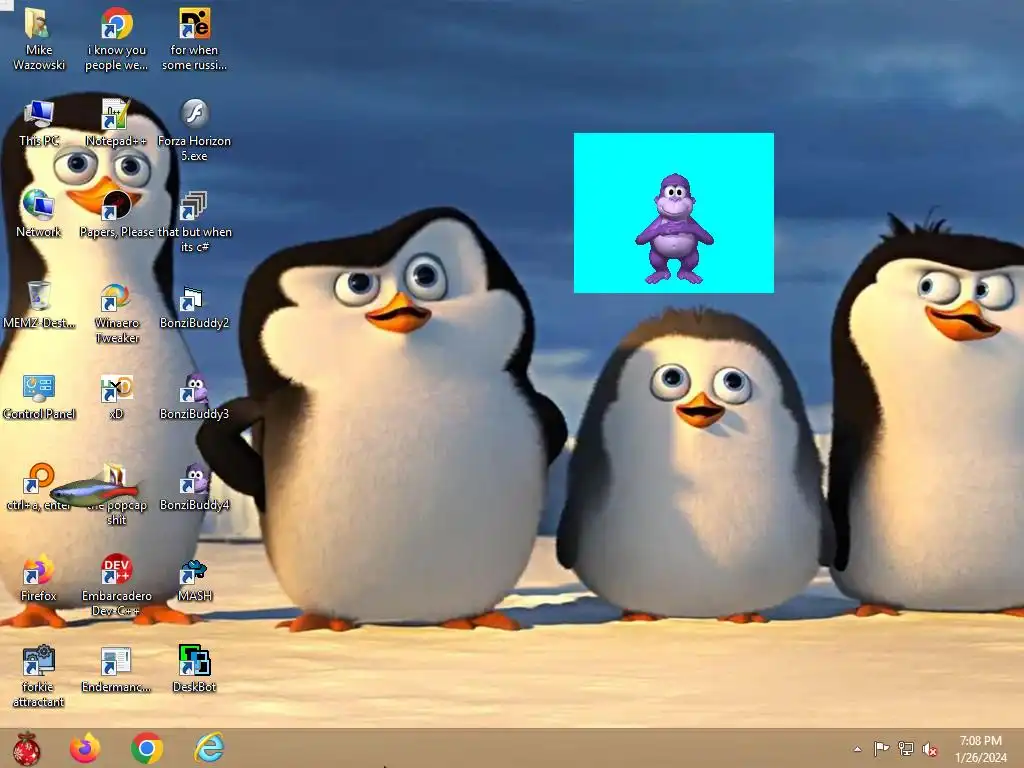Select the Network desktop icon
Screen dimensions: 1024x768
tap(38, 205)
